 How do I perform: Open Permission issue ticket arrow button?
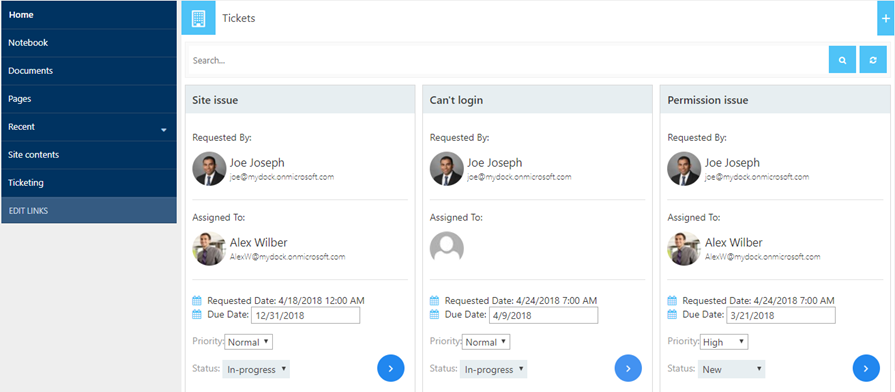[866, 369]
